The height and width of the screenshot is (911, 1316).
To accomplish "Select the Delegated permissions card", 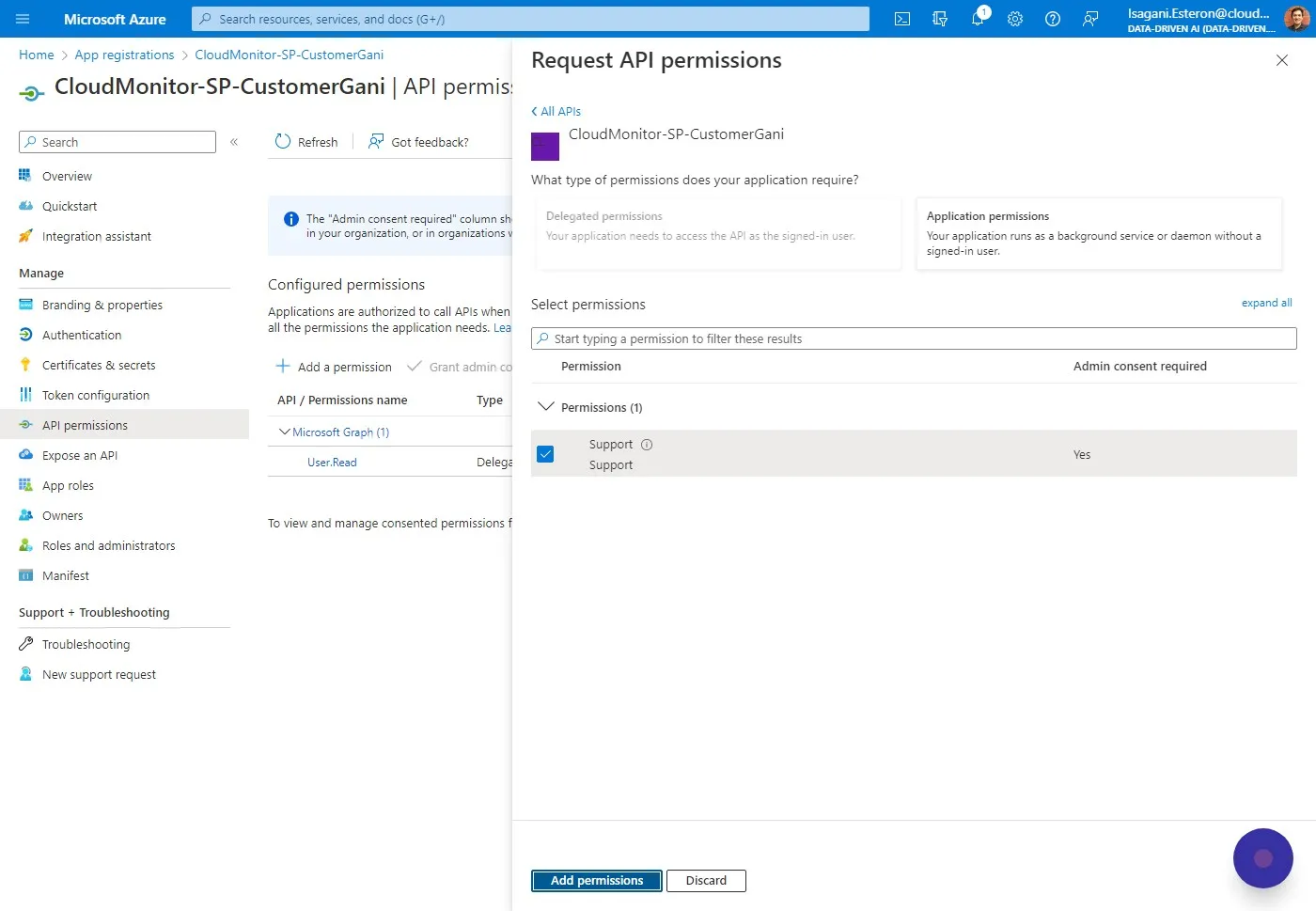I will coord(719,233).
